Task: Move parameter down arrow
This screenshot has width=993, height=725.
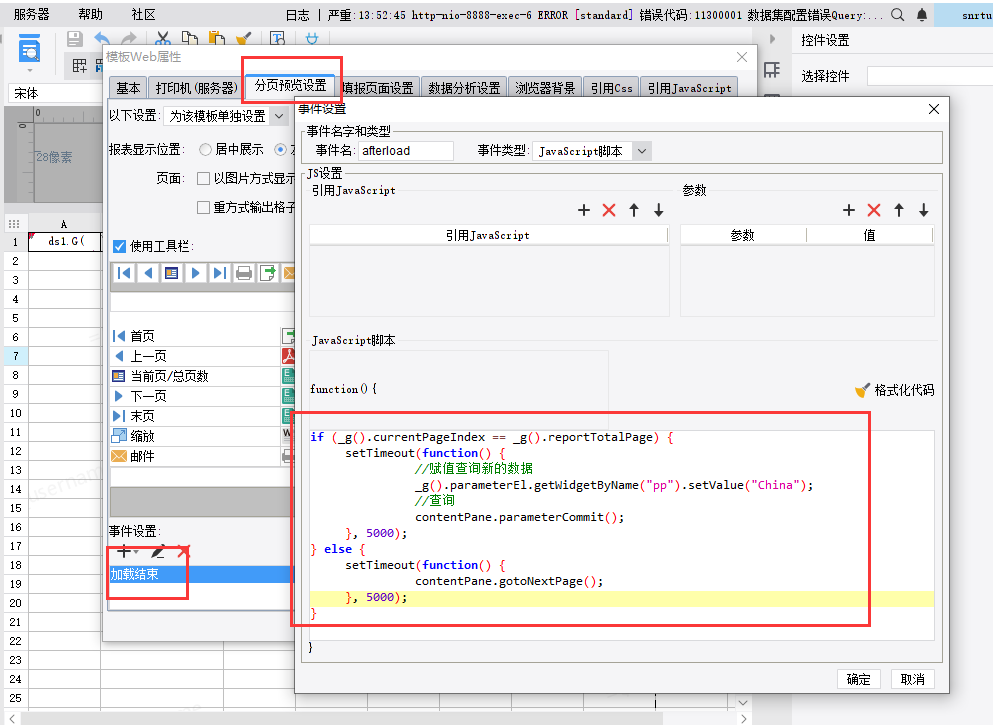Action: (x=923, y=210)
